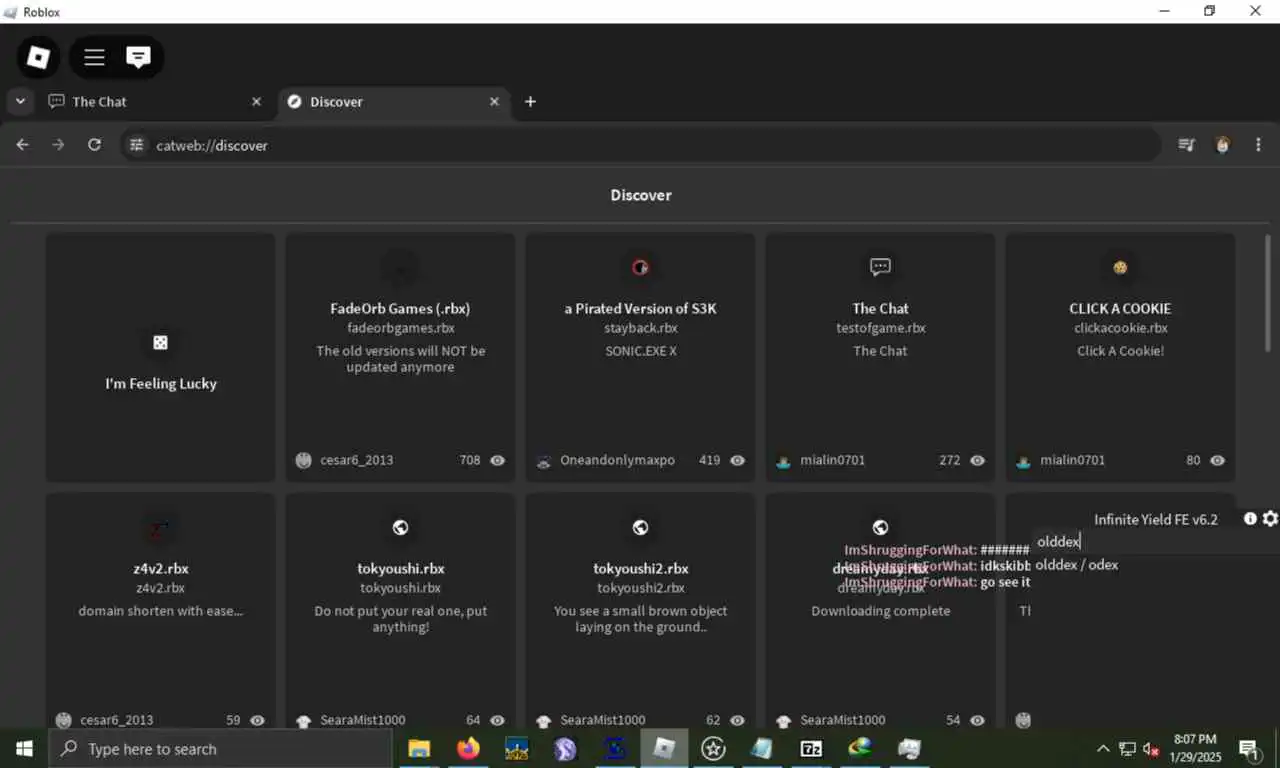The width and height of the screenshot is (1280, 768).
Task: Reload the current page
Action: (94, 145)
